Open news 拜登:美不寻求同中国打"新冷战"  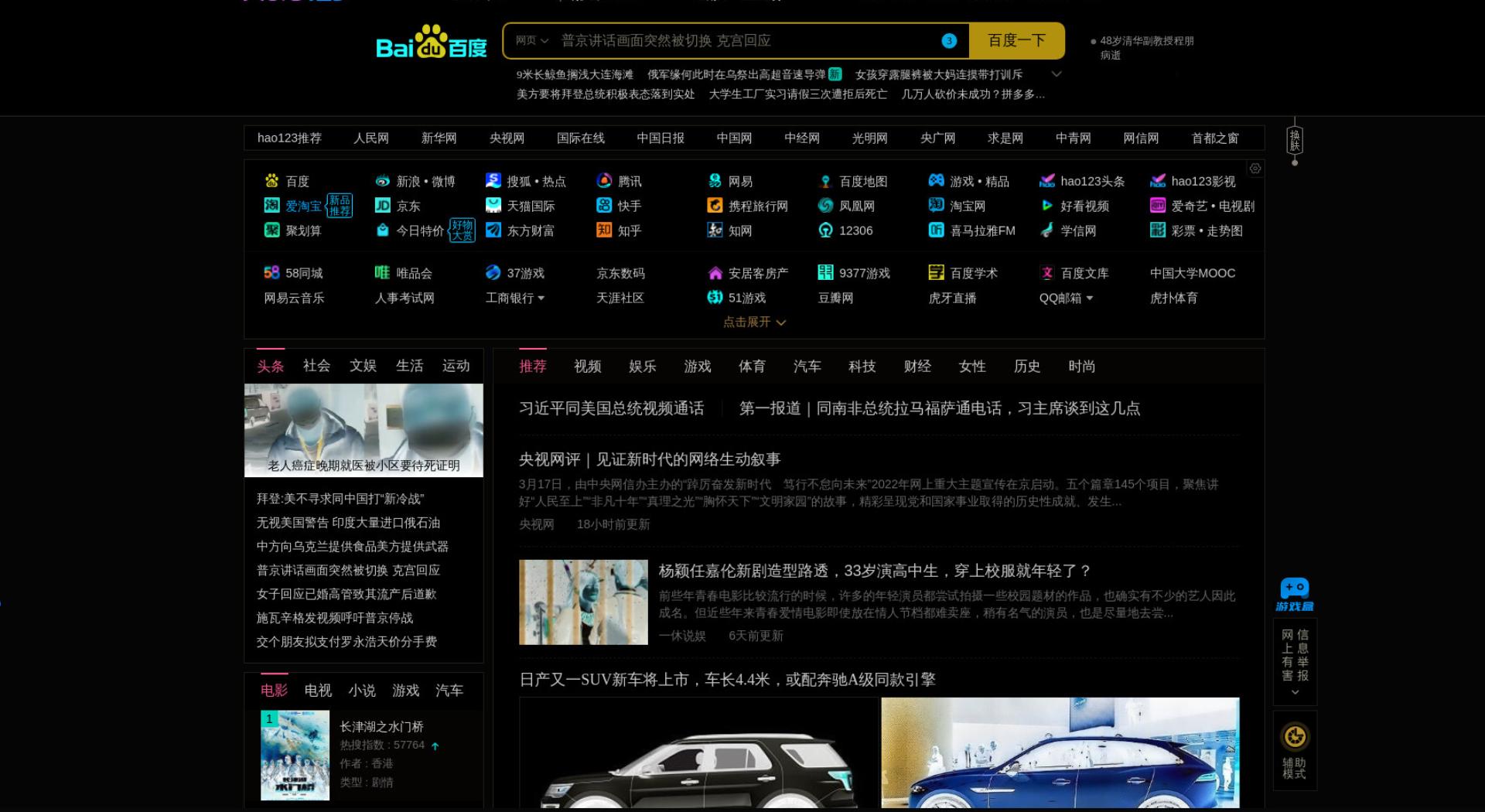coord(340,499)
